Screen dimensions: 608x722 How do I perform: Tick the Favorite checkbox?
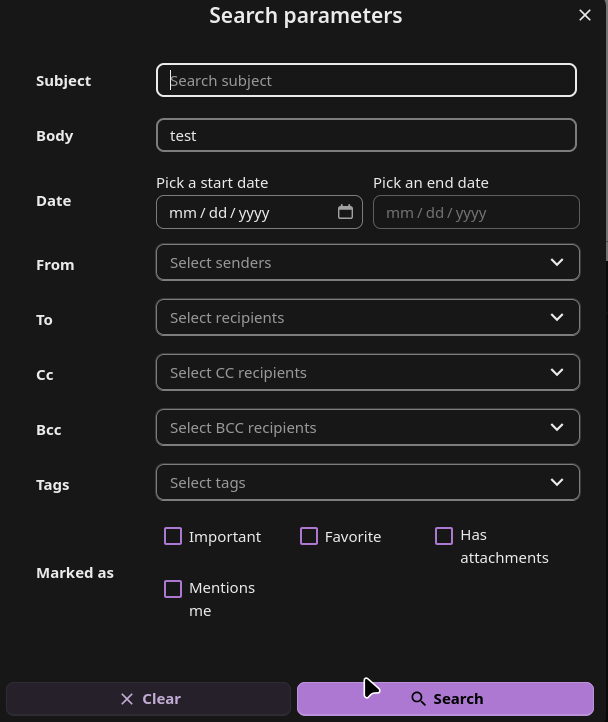pos(309,536)
